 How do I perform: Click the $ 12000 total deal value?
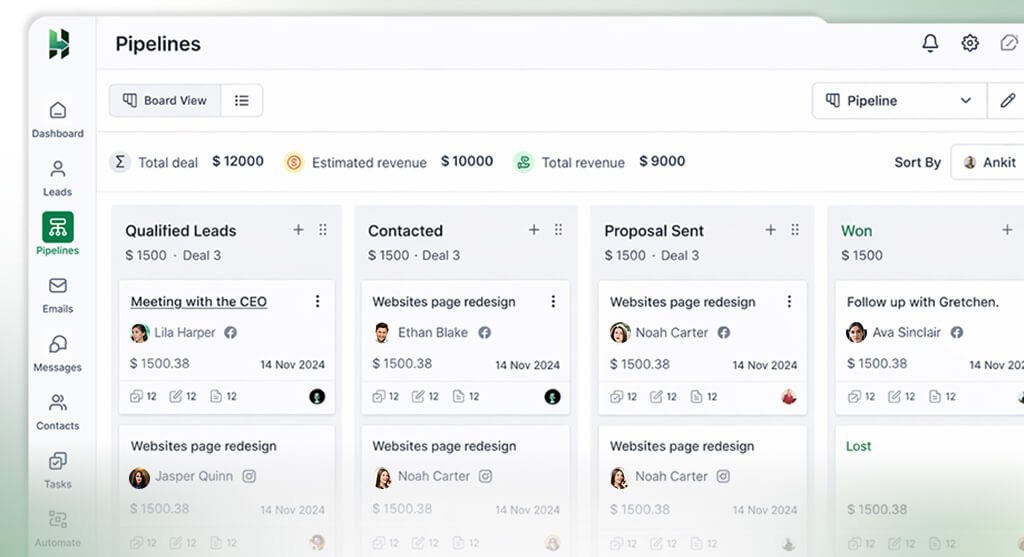coord(238,161)
